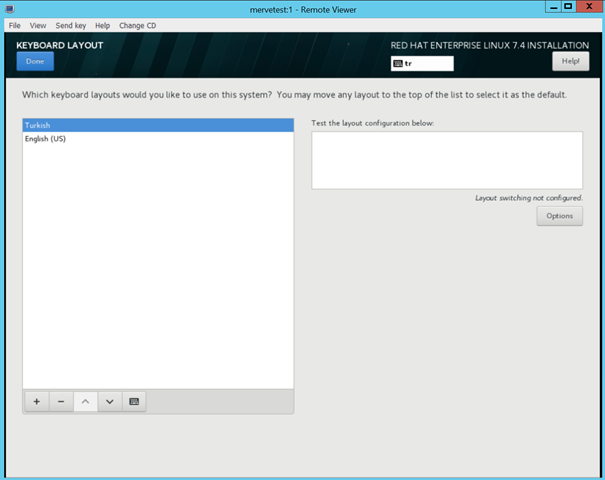The image size is (605, 480).
Task: Open the Send key menu
Action: (x=70, y=25)
